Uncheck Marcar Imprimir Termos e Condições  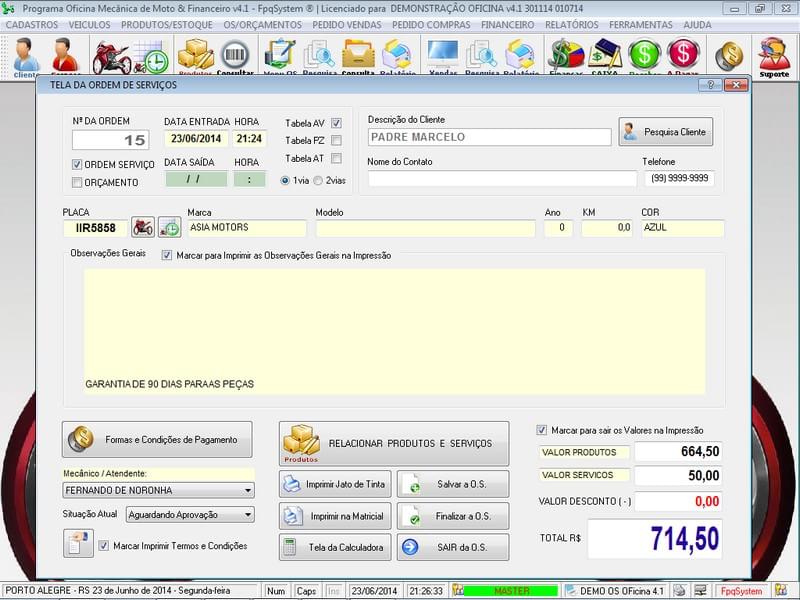pyautogui.click(x=103, y=545)
